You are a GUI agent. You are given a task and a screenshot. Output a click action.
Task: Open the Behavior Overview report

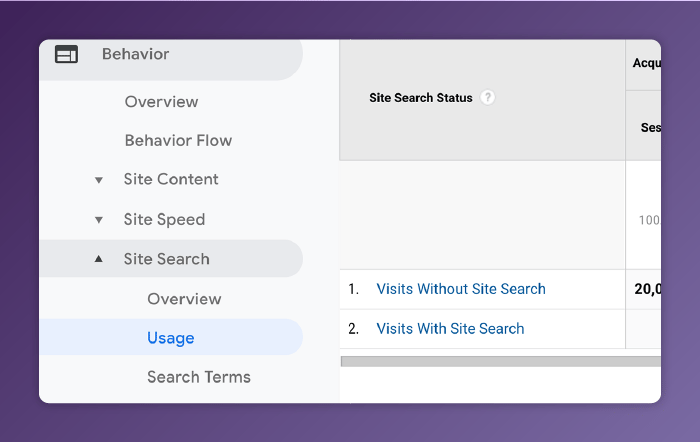point(161,102)
